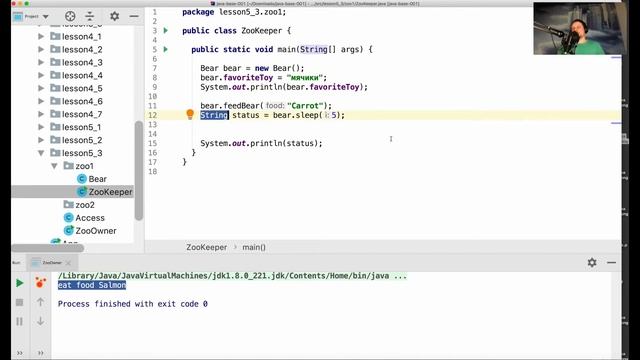Click the pause output button
The image size is (640, 360).
(x=20, y=321)
